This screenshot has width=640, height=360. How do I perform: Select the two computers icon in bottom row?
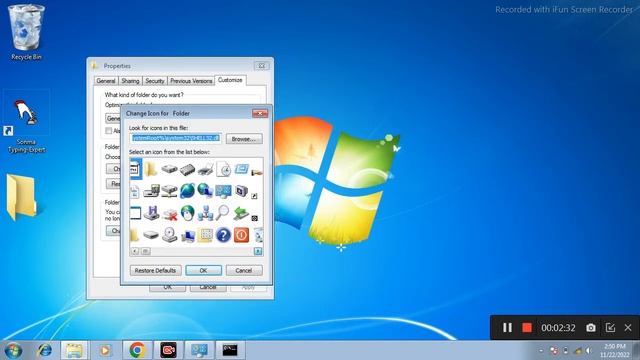tap(188, 236)
